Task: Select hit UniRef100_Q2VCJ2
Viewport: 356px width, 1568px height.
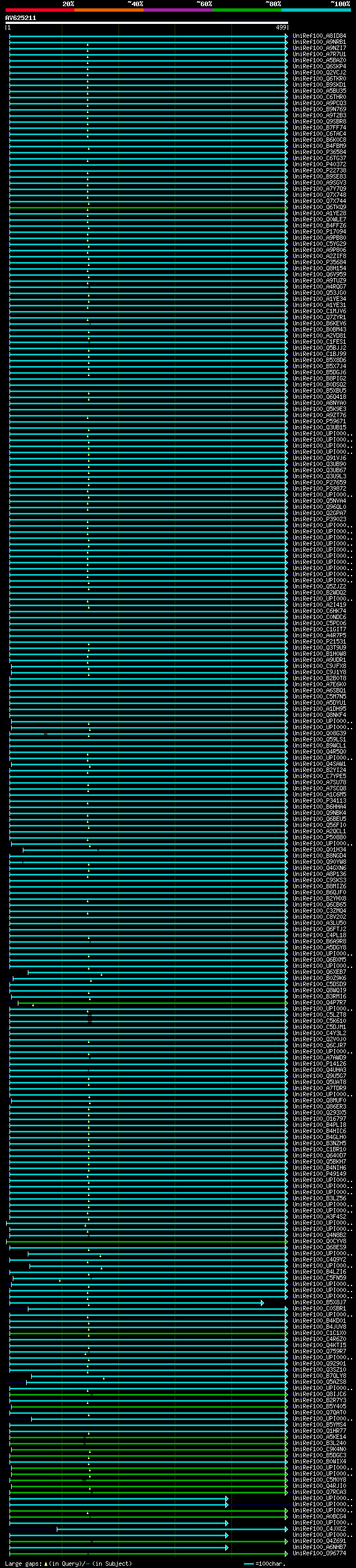Action: (x=319, y=72)
